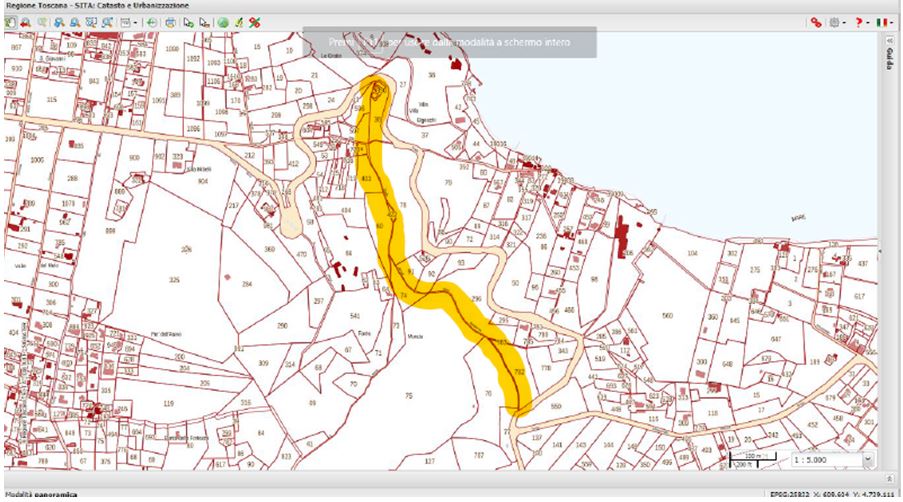Click the red percent measurement icon
The width and height of the screenshot is (903, 502).
pos(255,21)
